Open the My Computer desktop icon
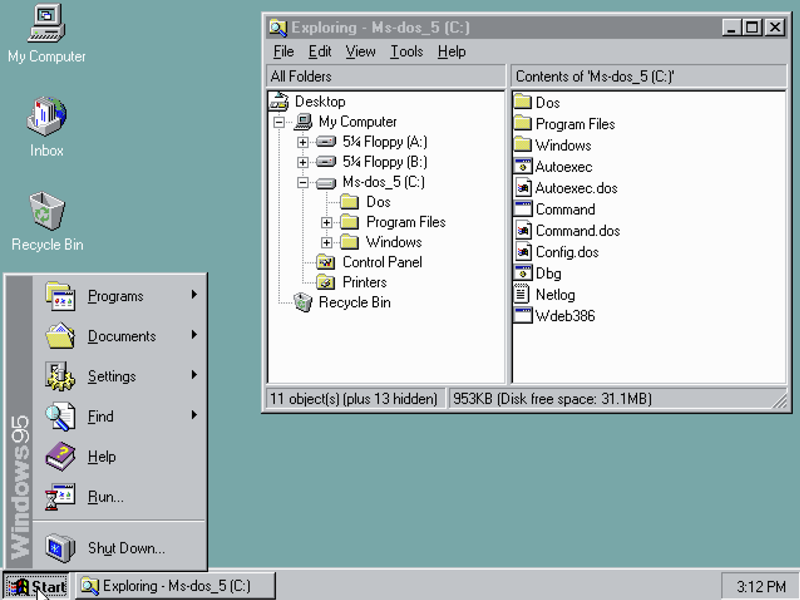 [x=45, y=30]
